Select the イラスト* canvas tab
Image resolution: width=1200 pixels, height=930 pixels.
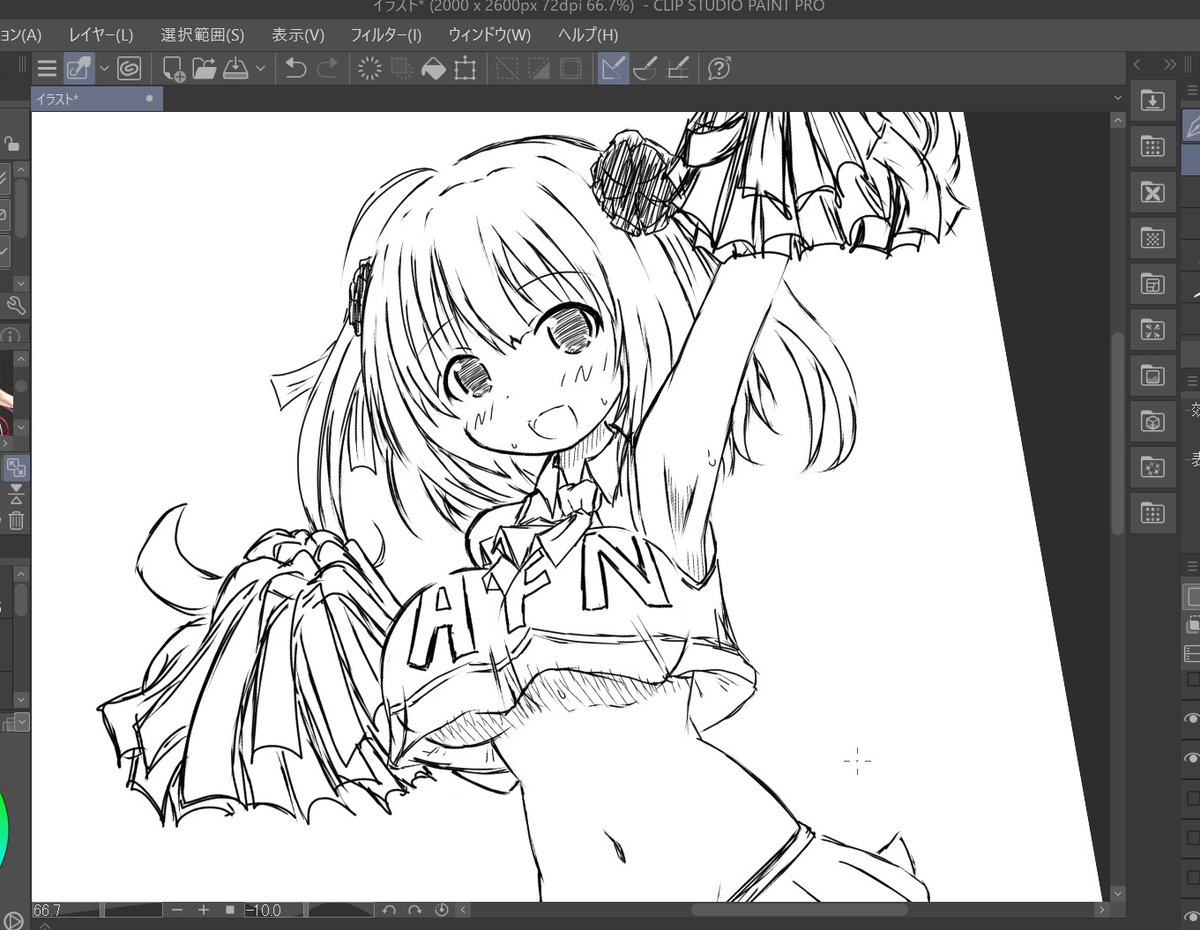tap(95, 99)
